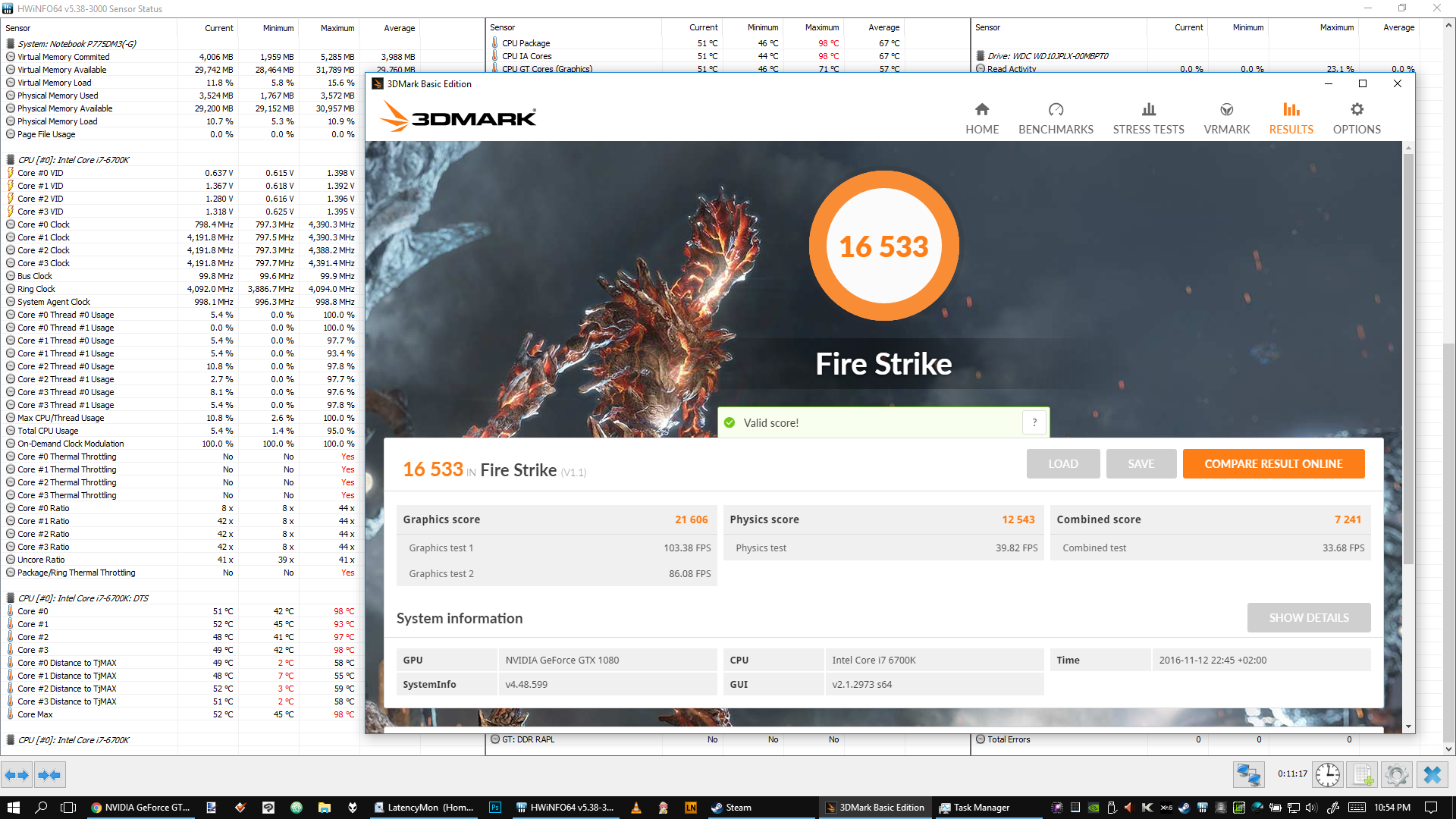Click the 3DMARK logo
The image size is (1456, 819).
(457, 117)
